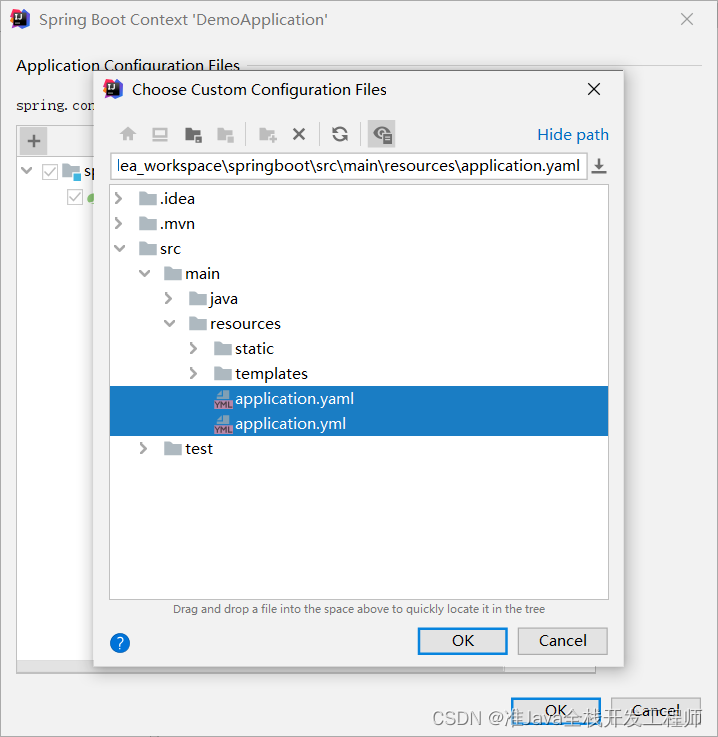Open the help question mark icon
Image resolution: width=718 pixels, height=737 pixels.
[120, 643]
